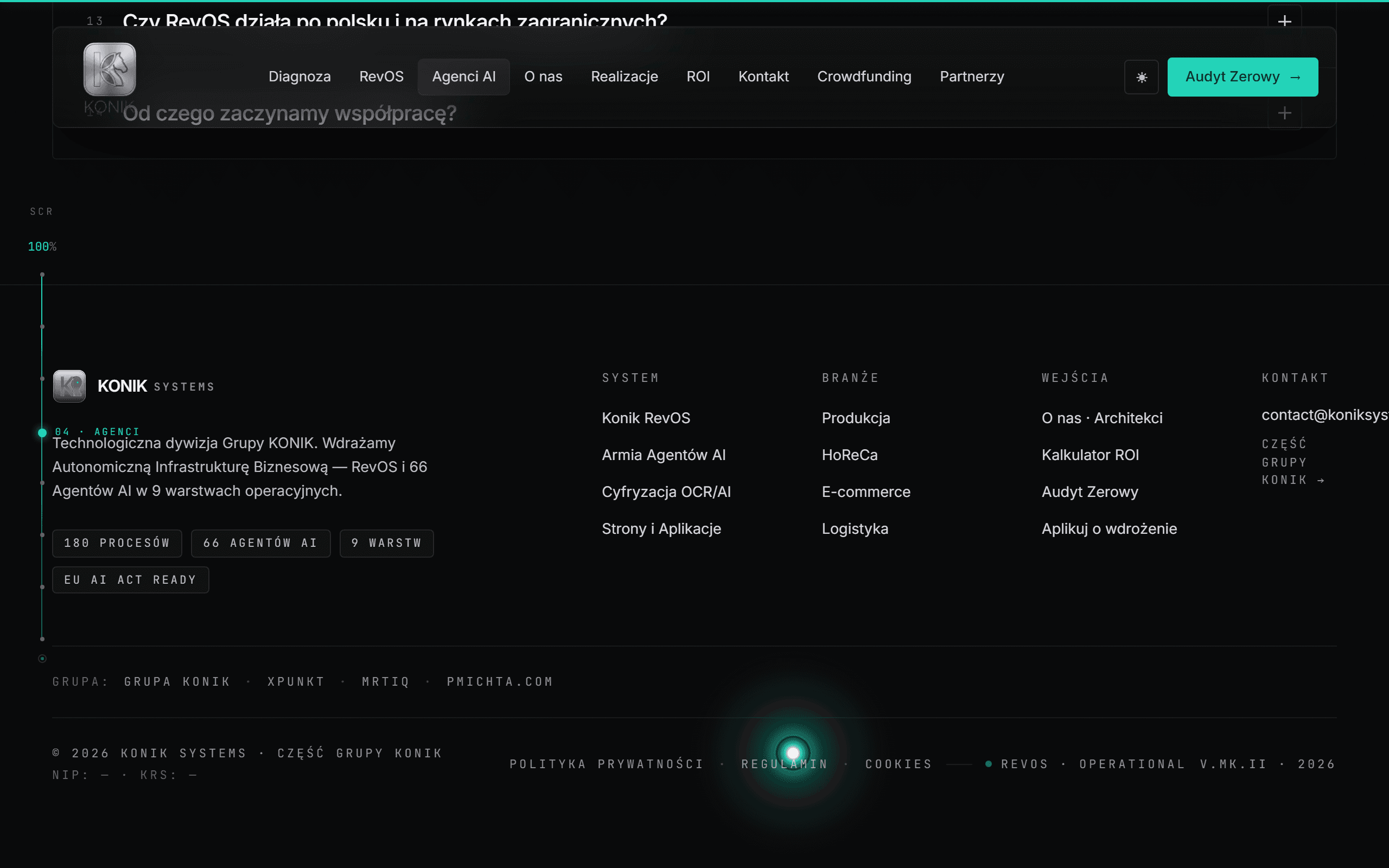Click the "9 WARSTW" badge
1389x868 pixels.
[x=386, y=543]
